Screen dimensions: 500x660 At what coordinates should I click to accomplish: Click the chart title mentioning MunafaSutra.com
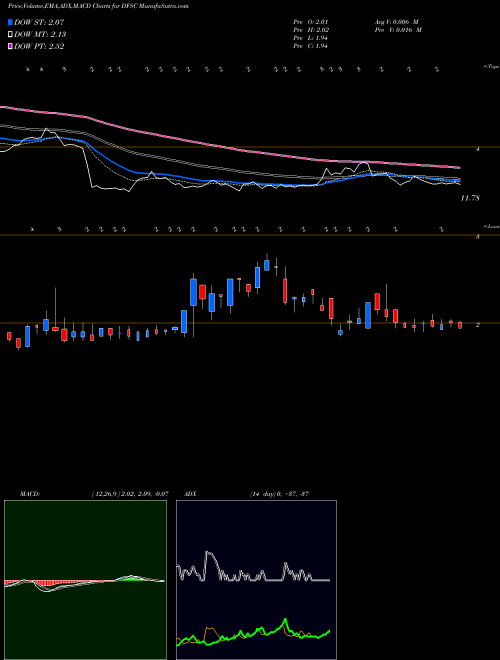98,6
